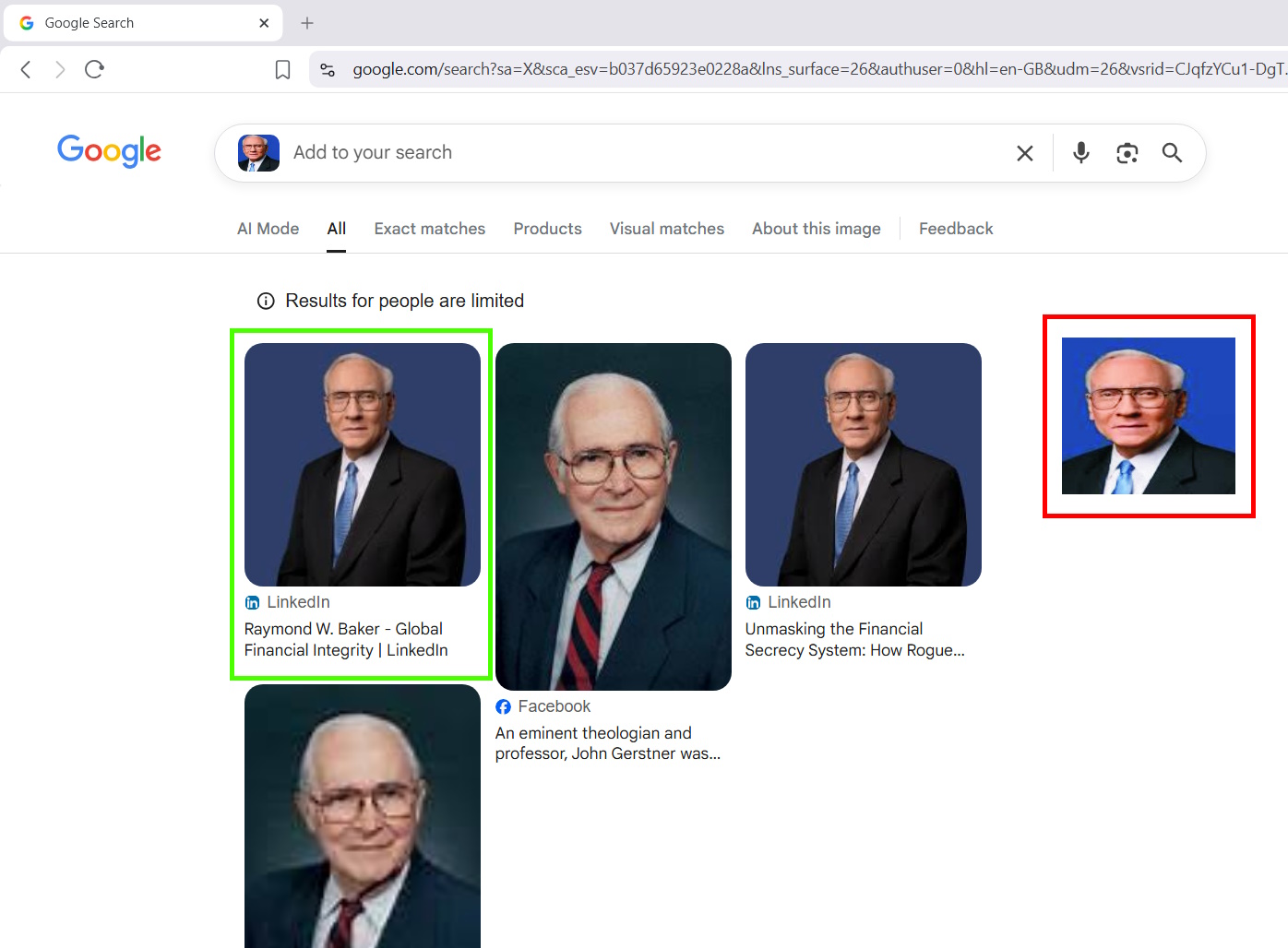
Task: Open Google Lens image search icon
Action: (1127, 153)
